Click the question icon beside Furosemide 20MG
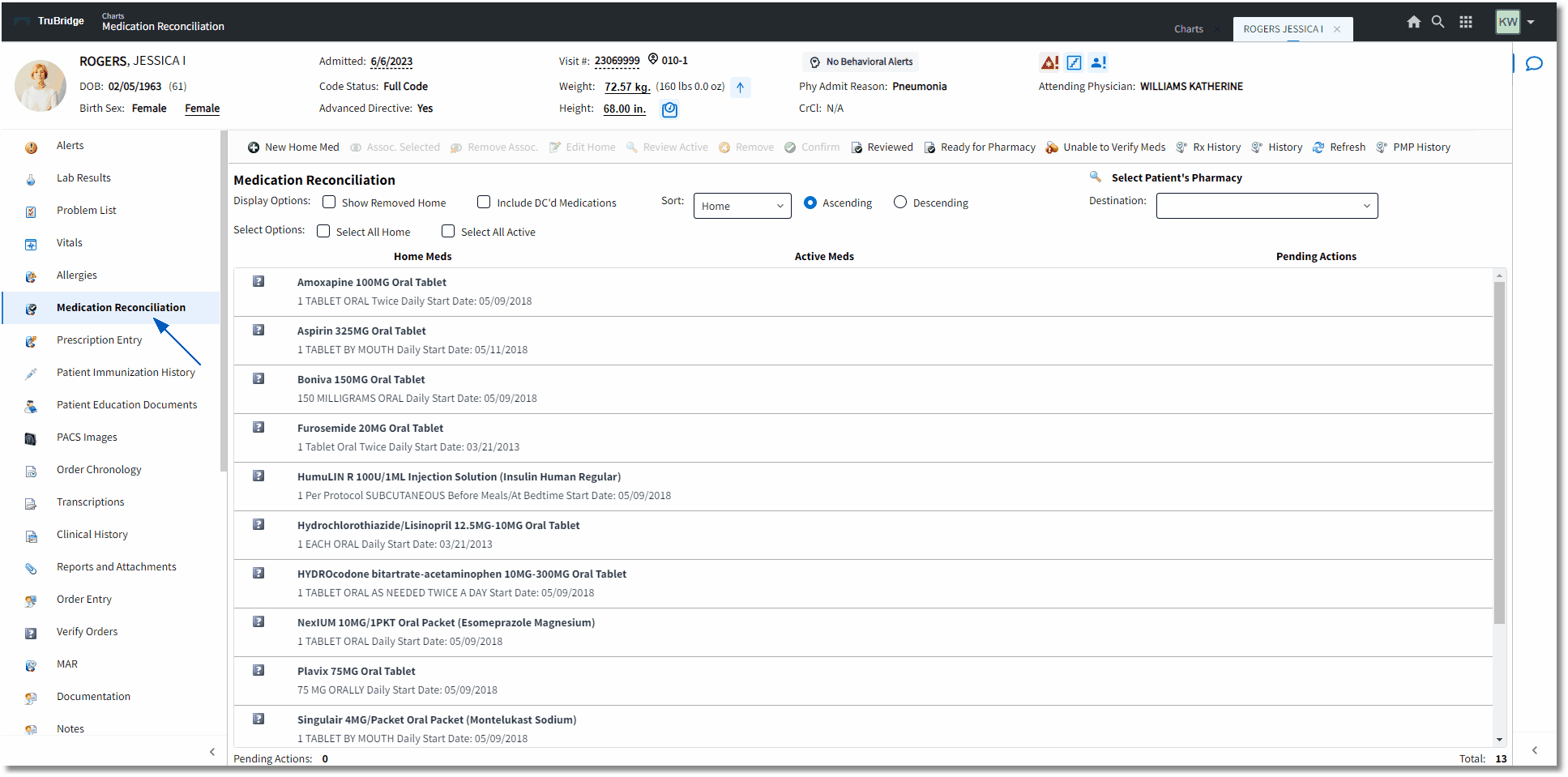Screen dimensions: 1568x777 pyautogui.click(x=258, y=427)
